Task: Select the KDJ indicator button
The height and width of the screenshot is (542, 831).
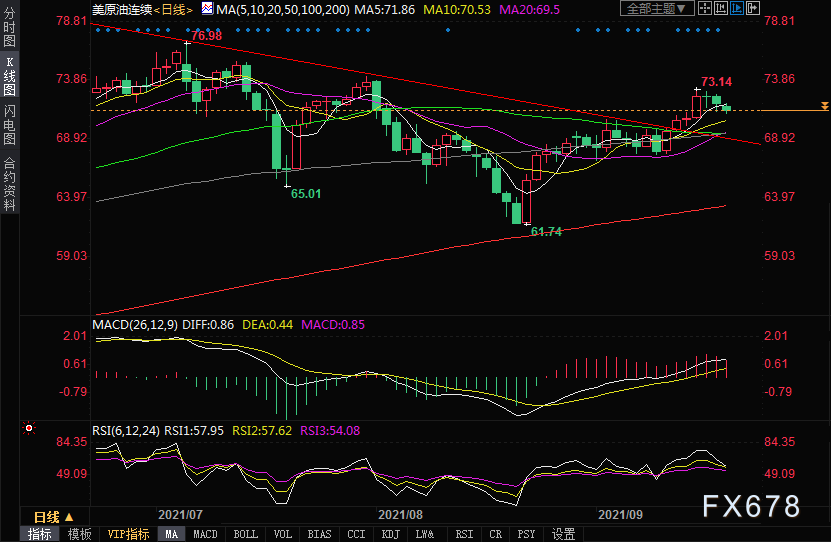Action: 391,534
